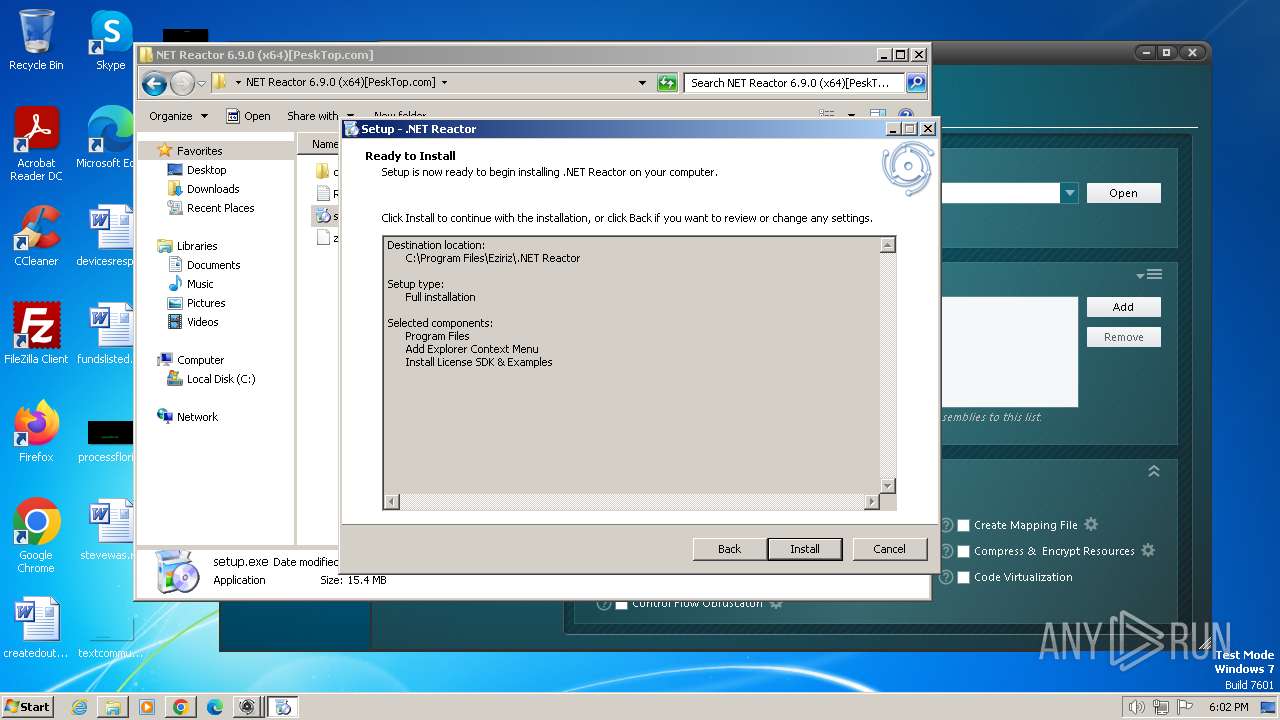This screenshot has height=720, width=1280.
Task: Open the stevewas Word document icon
Action: [108, 530]
